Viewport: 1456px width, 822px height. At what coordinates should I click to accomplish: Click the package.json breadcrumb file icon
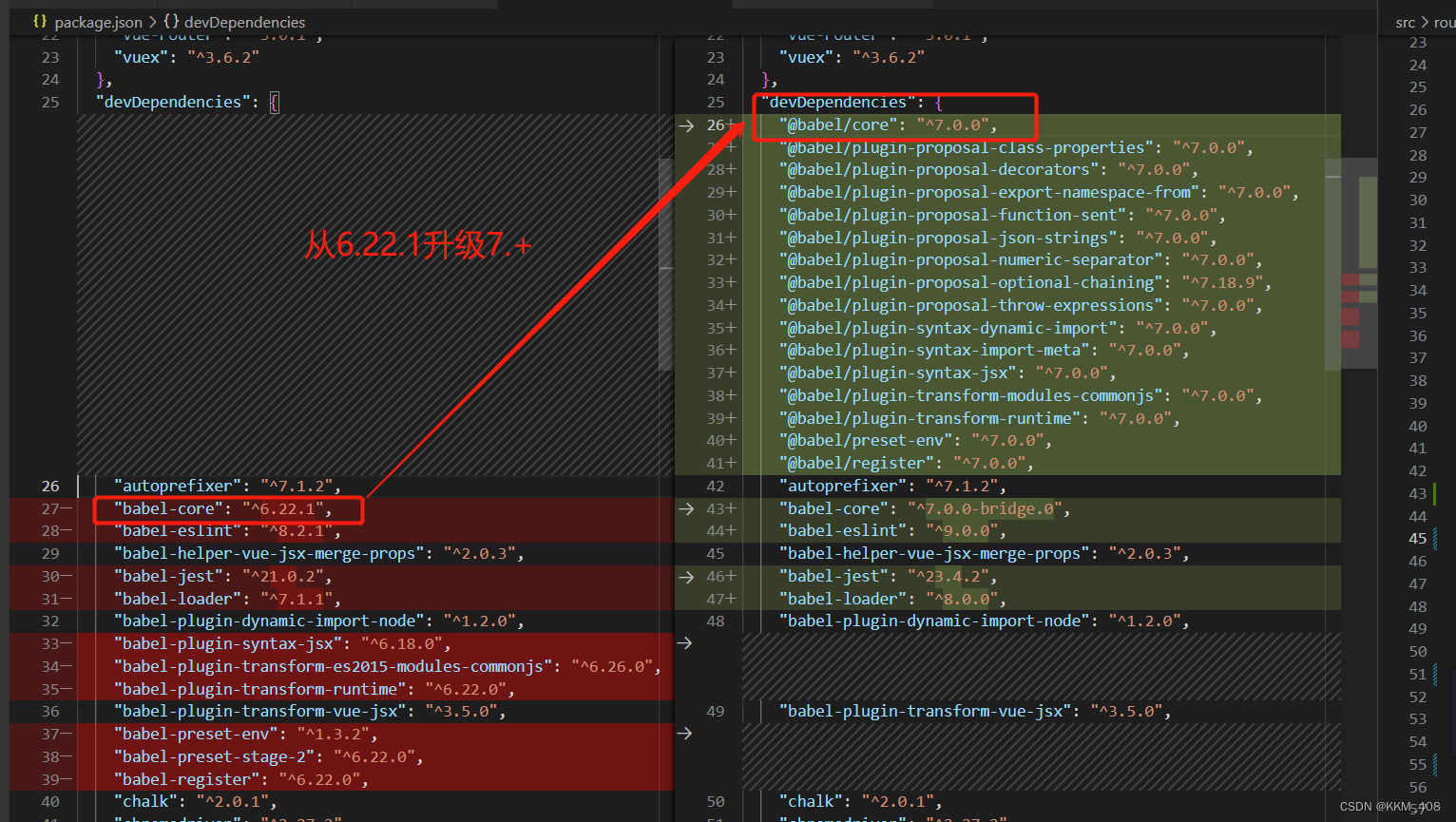pyautogui.click(x=40, y=21)
